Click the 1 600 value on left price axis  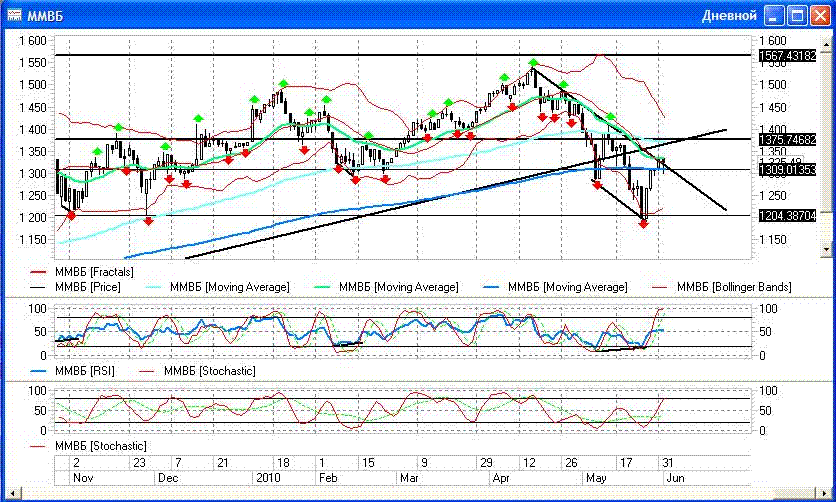(x=33, y=41)
